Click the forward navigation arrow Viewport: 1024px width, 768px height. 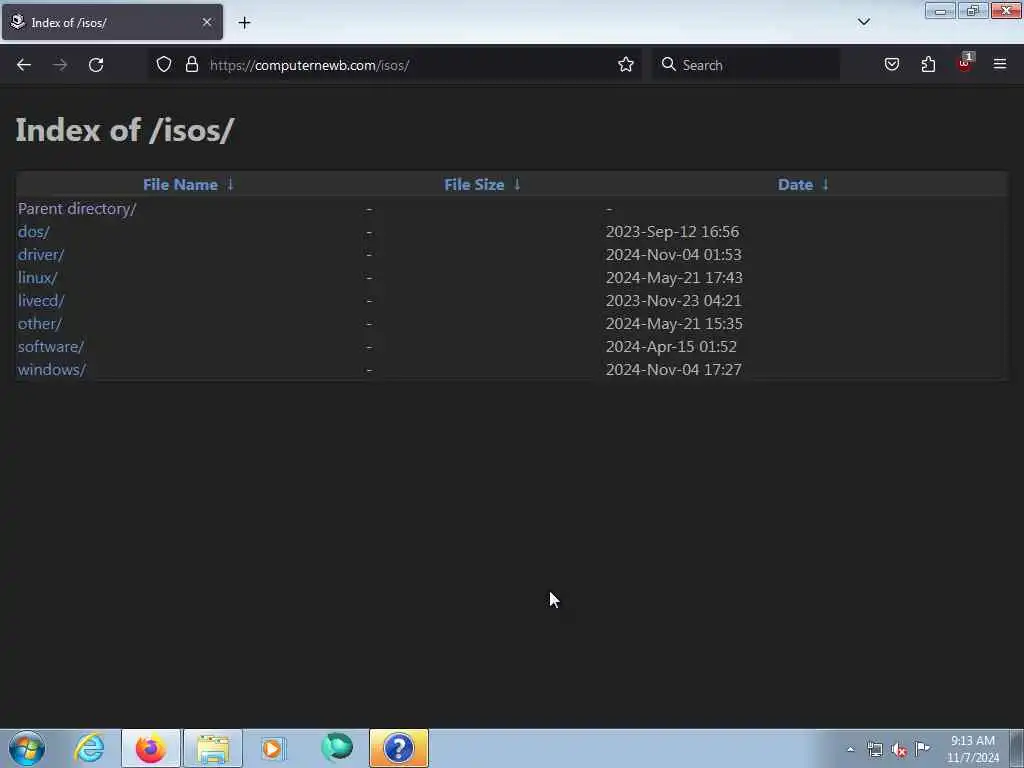pyautogui.click(x=60, y=65)
